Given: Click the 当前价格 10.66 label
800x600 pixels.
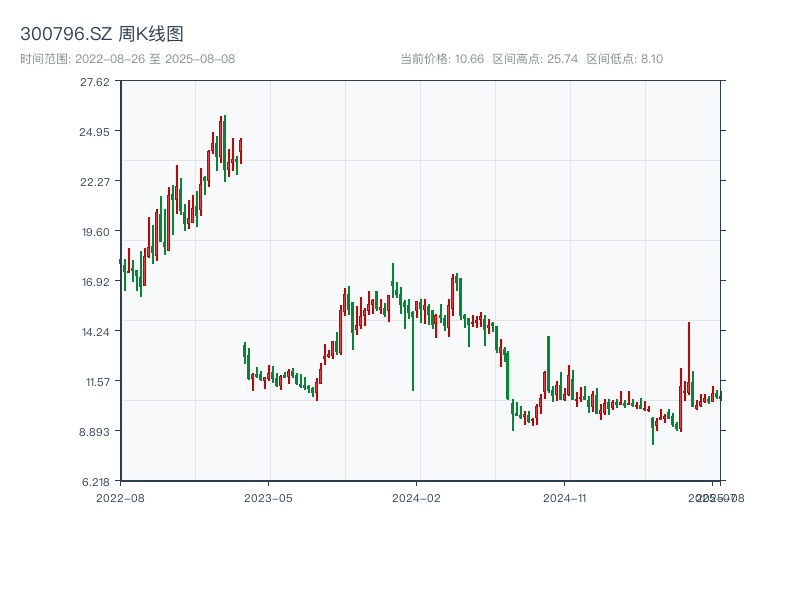Looking at the screenshot, I should click(x=442, y=59).
